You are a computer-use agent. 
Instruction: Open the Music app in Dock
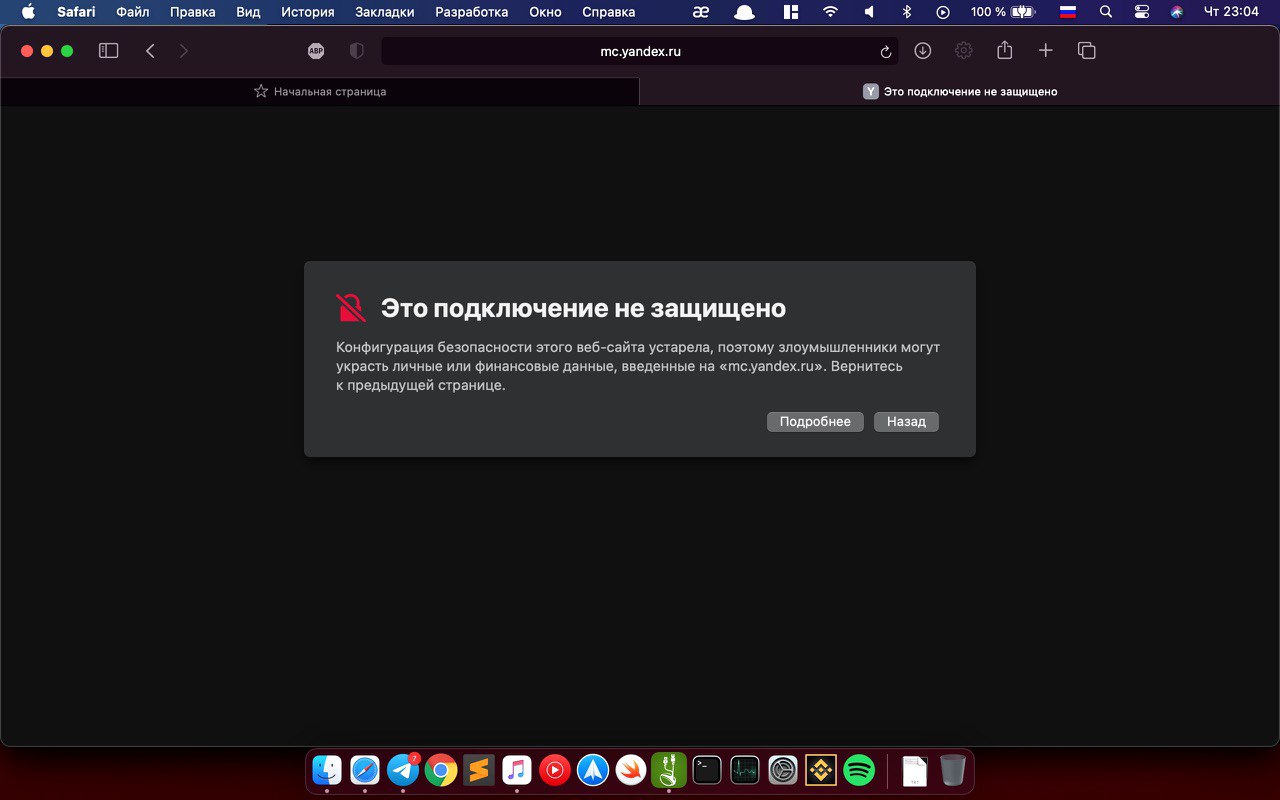[x=517, y=770]
